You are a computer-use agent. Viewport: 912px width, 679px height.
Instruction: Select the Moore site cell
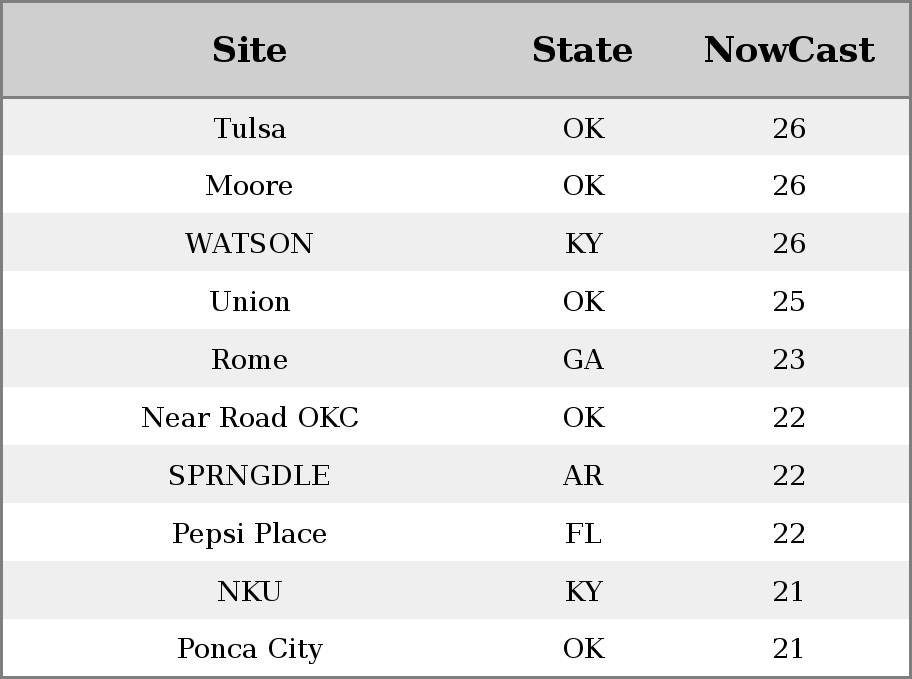pyautogui.click(x=250, y=186)
